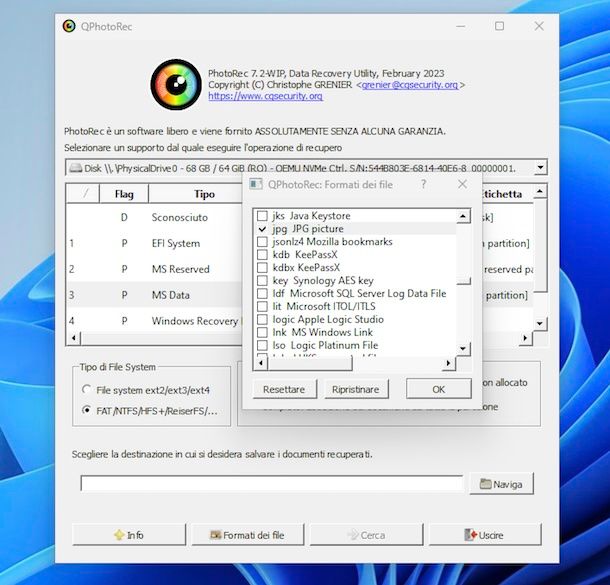This screenshot has width=610, height=585.
Task: Open the disk selection dropdown
Action: point(540,168)
